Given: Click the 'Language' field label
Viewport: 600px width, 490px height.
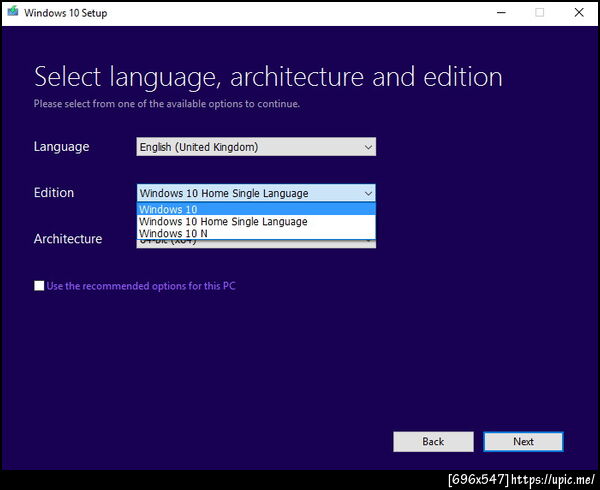Looking at the screenshot, I should pos(61,147).
